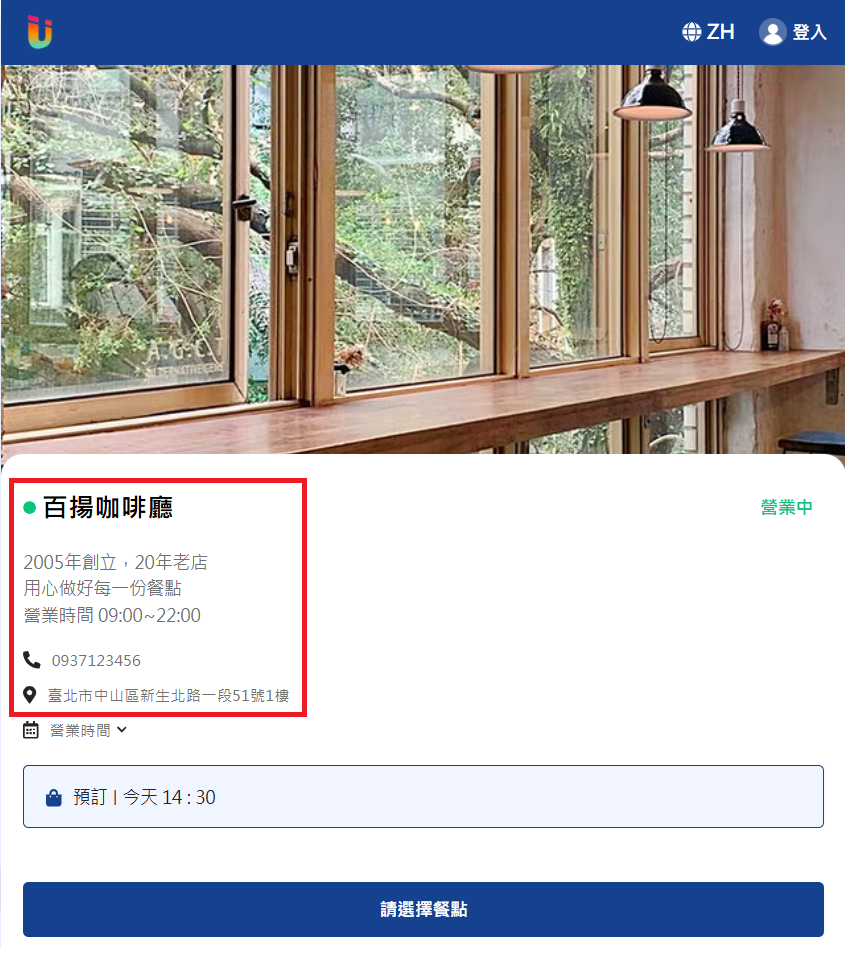Open the globe language icon
Image resolution: width=845 pixels, height=959 pixels.
point(692,32)
